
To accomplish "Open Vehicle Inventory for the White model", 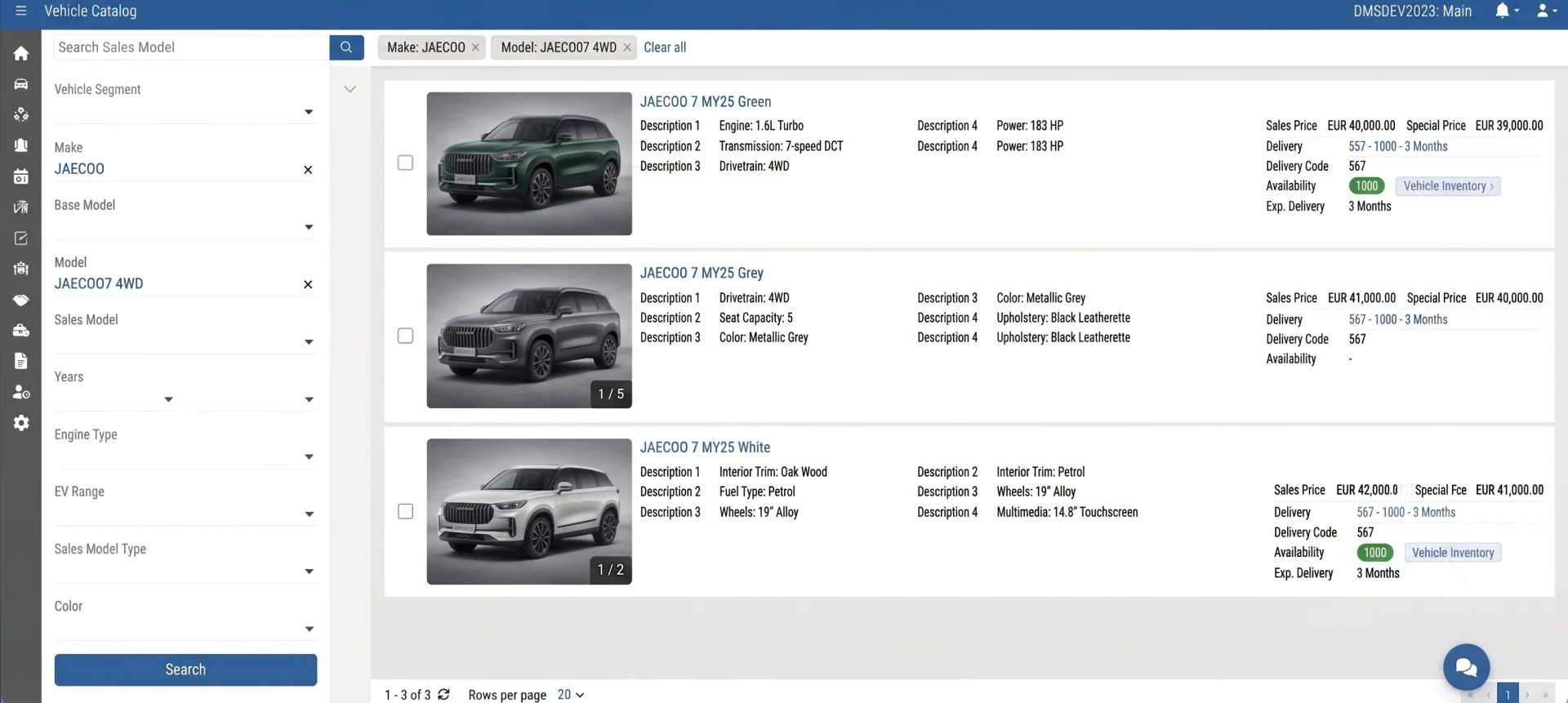I will 1453,553.
